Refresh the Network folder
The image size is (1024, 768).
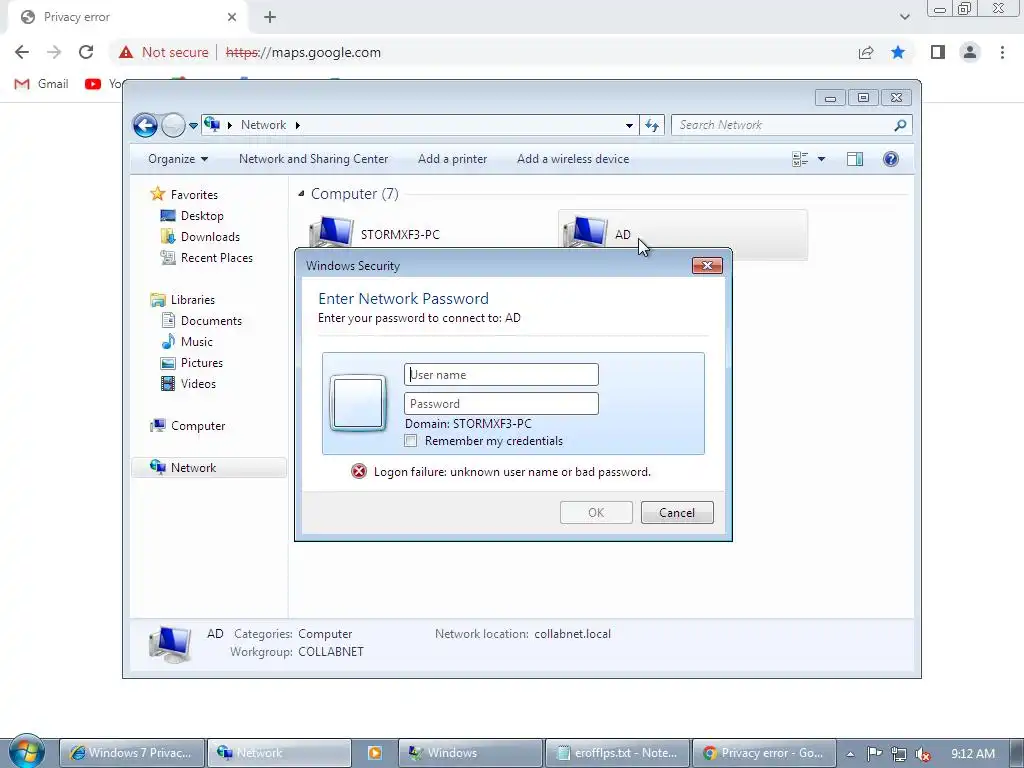coord(652,125)
